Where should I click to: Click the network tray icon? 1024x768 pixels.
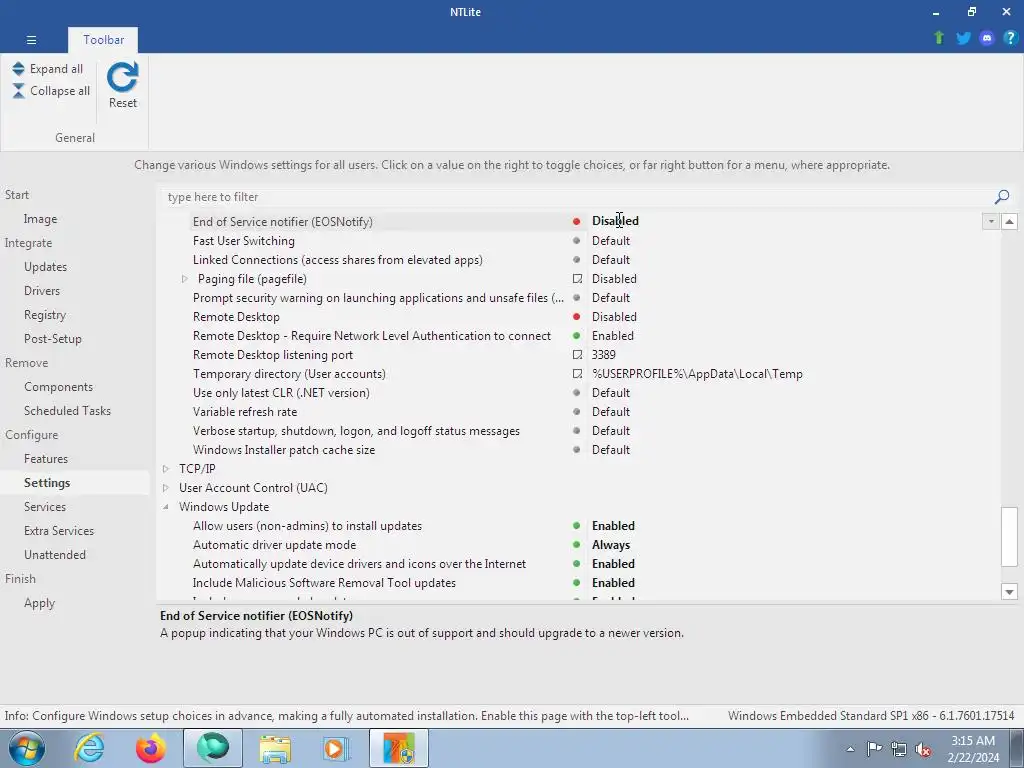[899, 748]
